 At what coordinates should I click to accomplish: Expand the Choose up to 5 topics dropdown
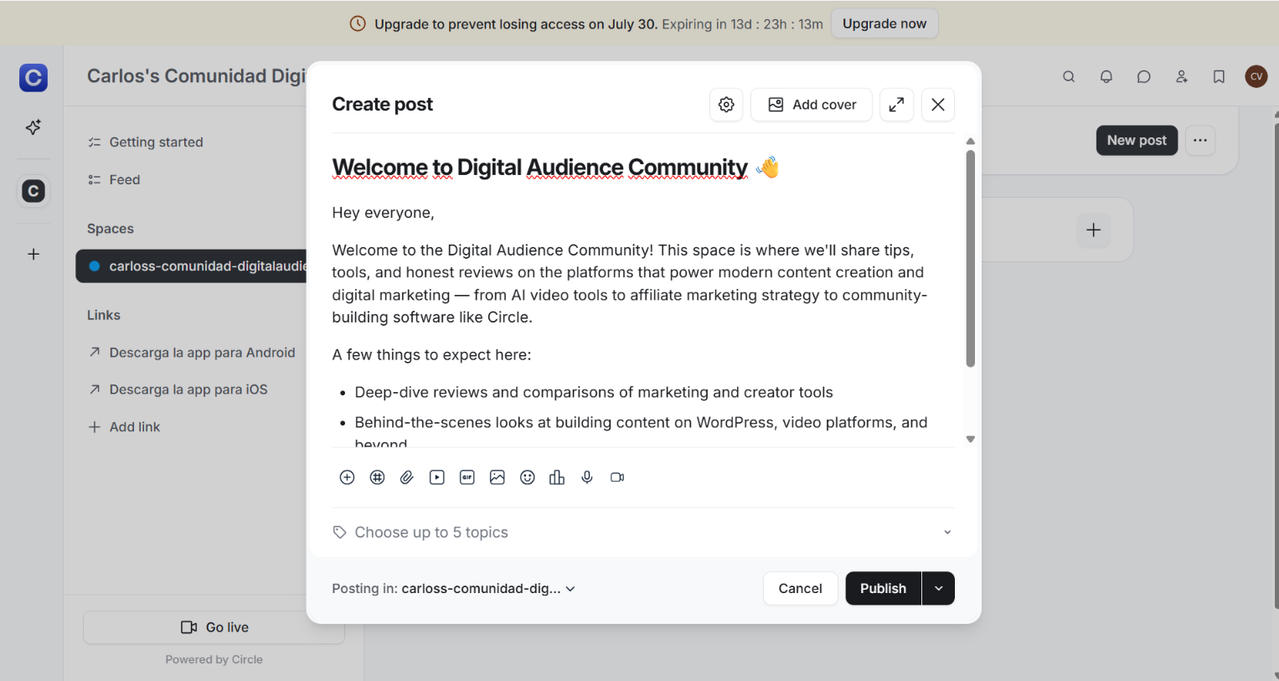click(643, 532)
